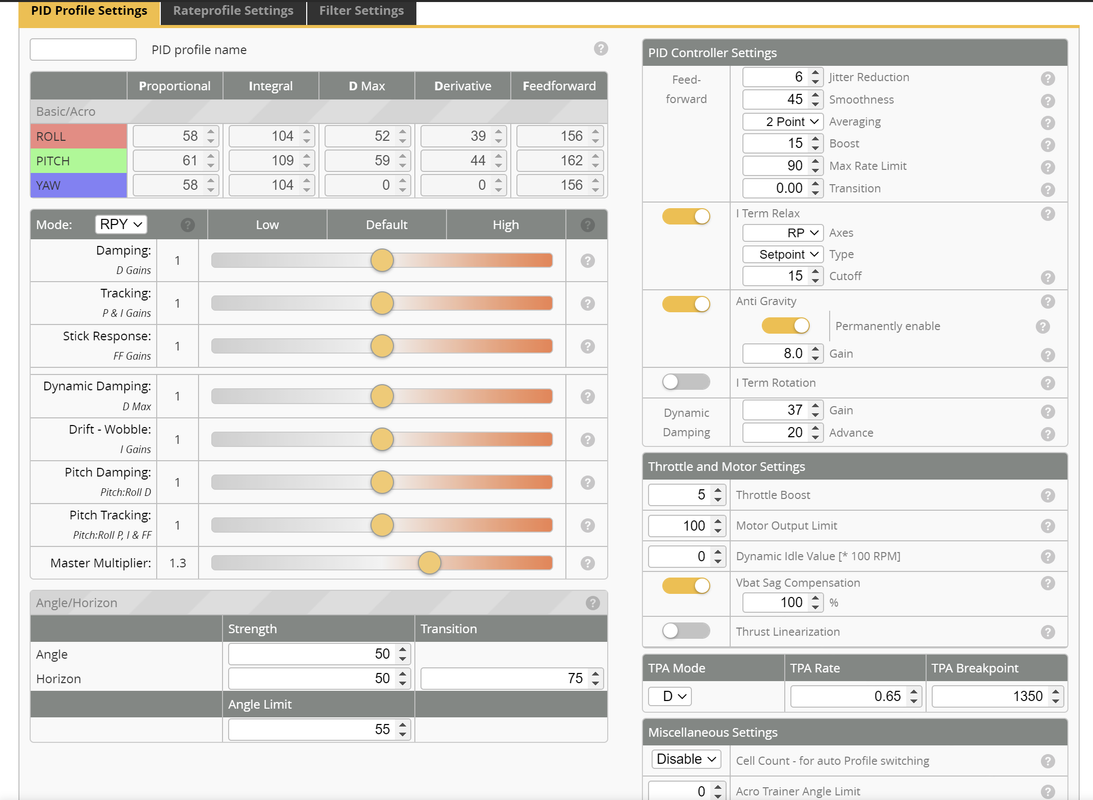Open Cell Count Disable dropdown
This screenshot has height=800, width=1093.
pyautogui.click(x=686, y=759)
